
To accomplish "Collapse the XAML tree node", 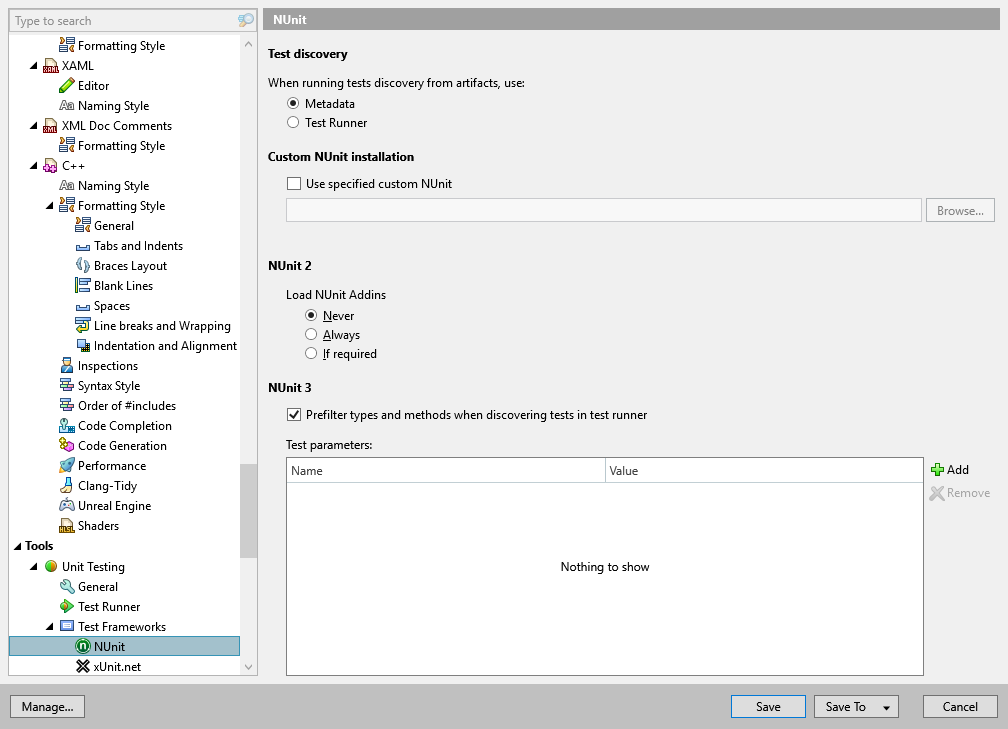I will coord(33,66).
